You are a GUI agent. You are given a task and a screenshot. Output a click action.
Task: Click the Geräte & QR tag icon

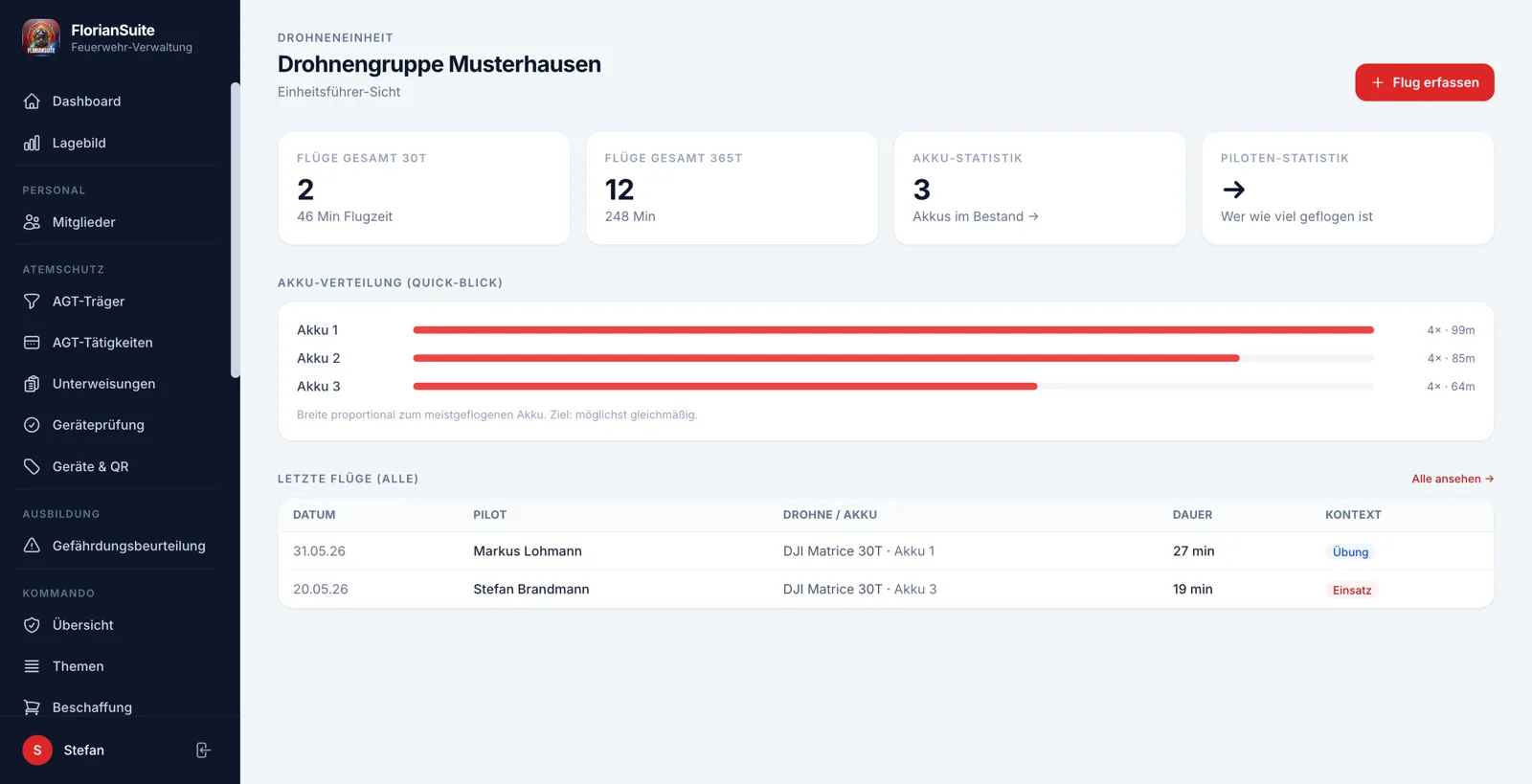(32, 467)
